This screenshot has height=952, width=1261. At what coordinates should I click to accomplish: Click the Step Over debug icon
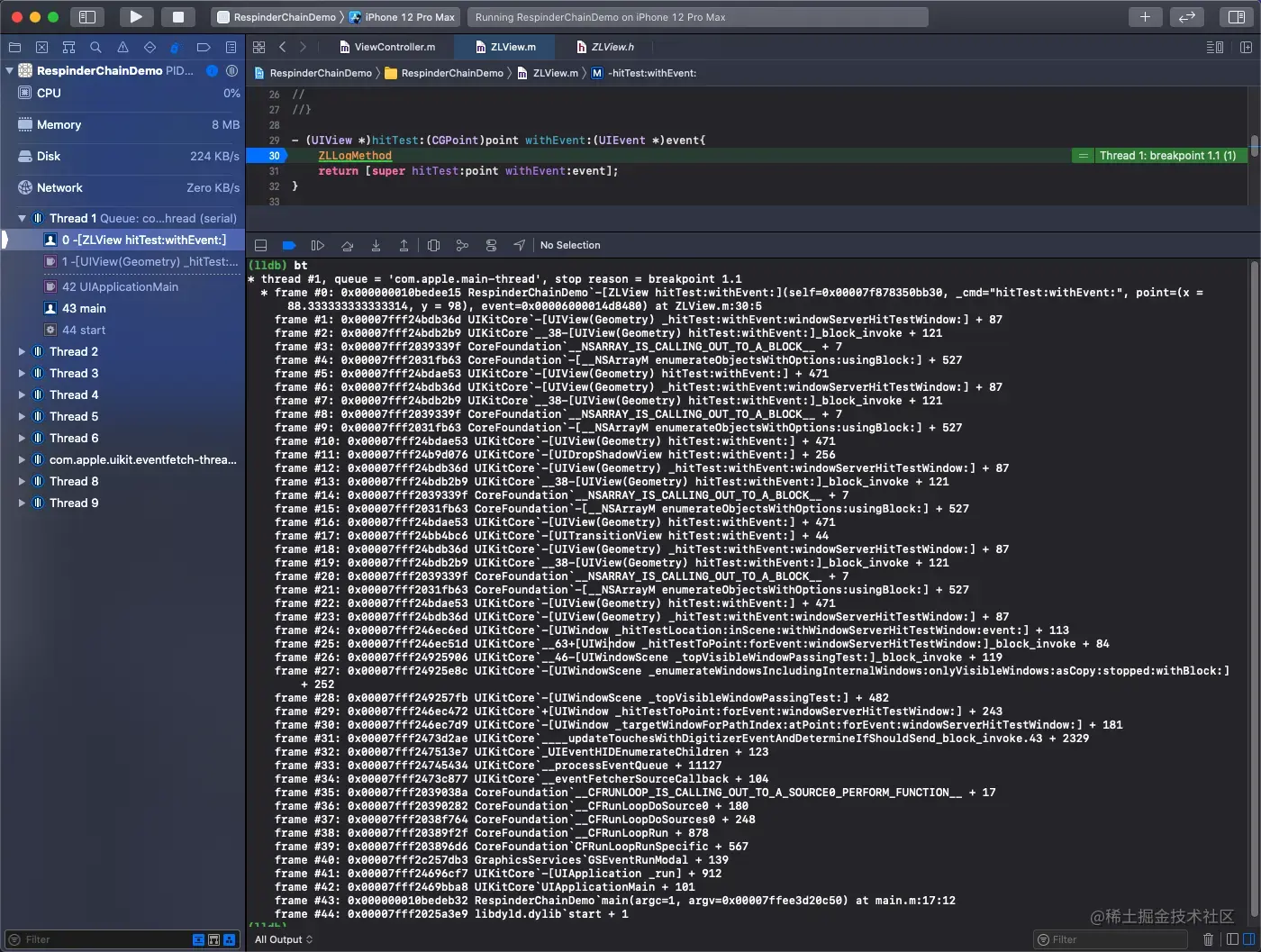tap(347, 245)
